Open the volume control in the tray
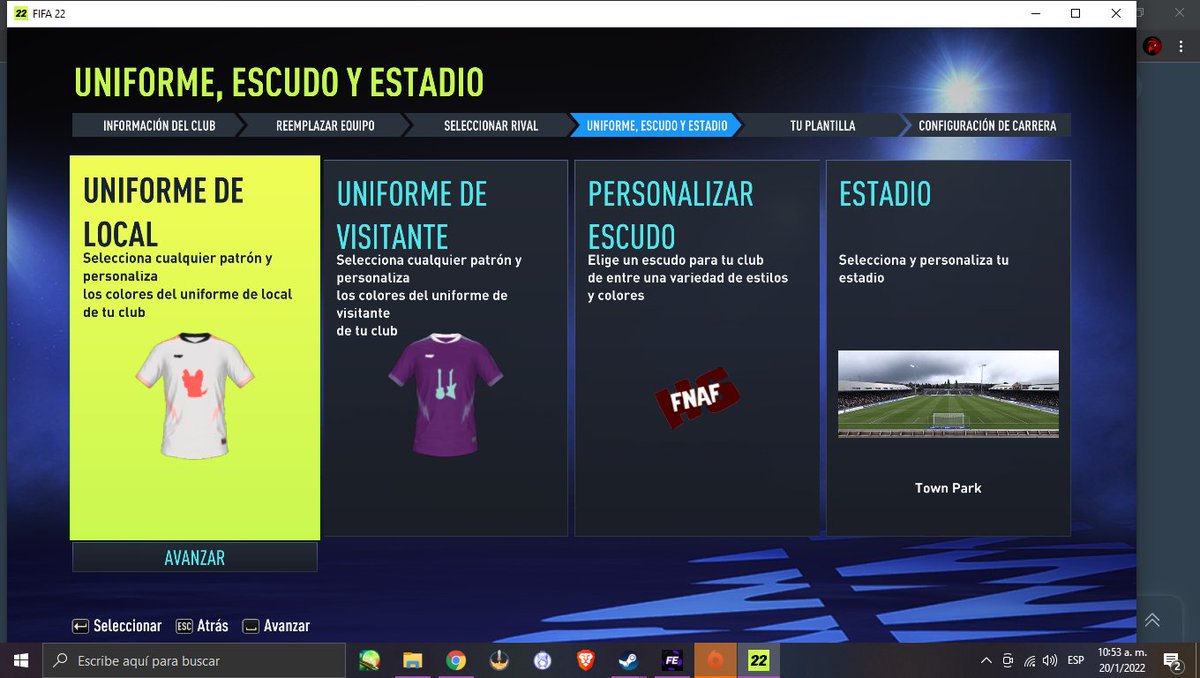This screenshot has width=1200, height=678. point(1049,660)
